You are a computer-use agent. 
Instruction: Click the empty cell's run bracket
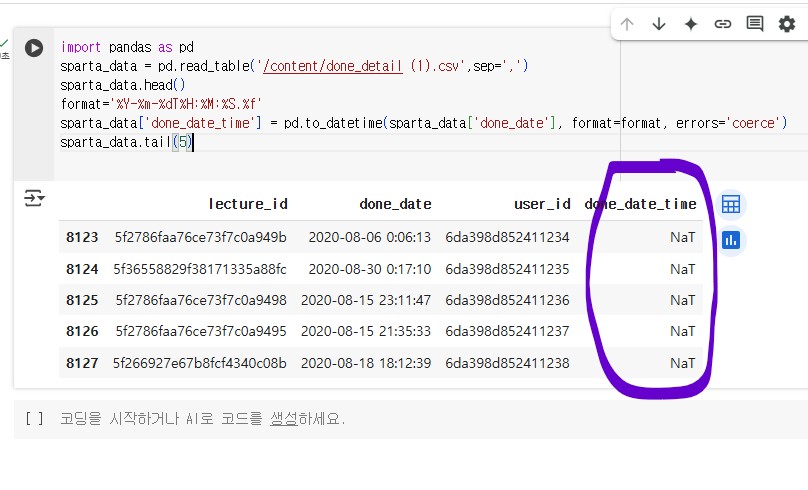click(34, 418)
